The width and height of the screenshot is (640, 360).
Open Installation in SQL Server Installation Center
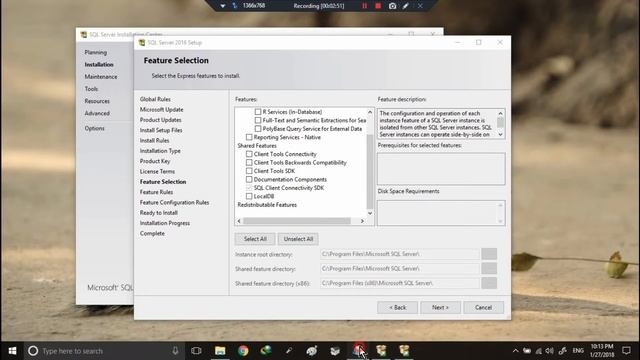99,64
